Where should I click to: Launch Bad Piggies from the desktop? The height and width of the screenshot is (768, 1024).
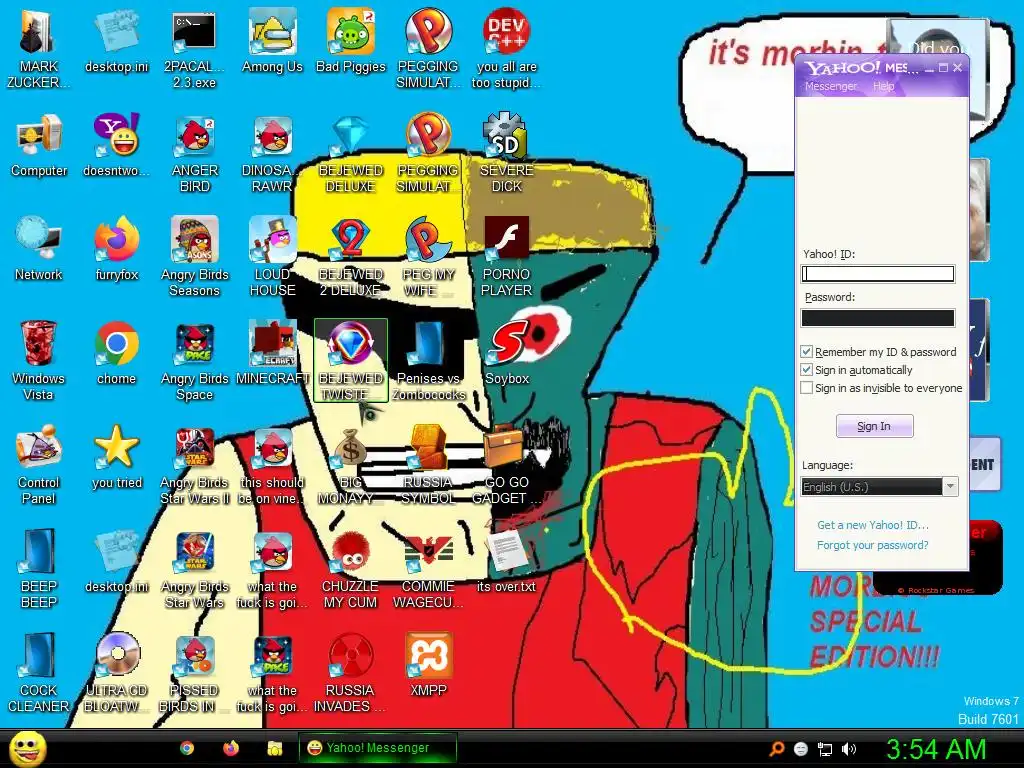(351, 40)
